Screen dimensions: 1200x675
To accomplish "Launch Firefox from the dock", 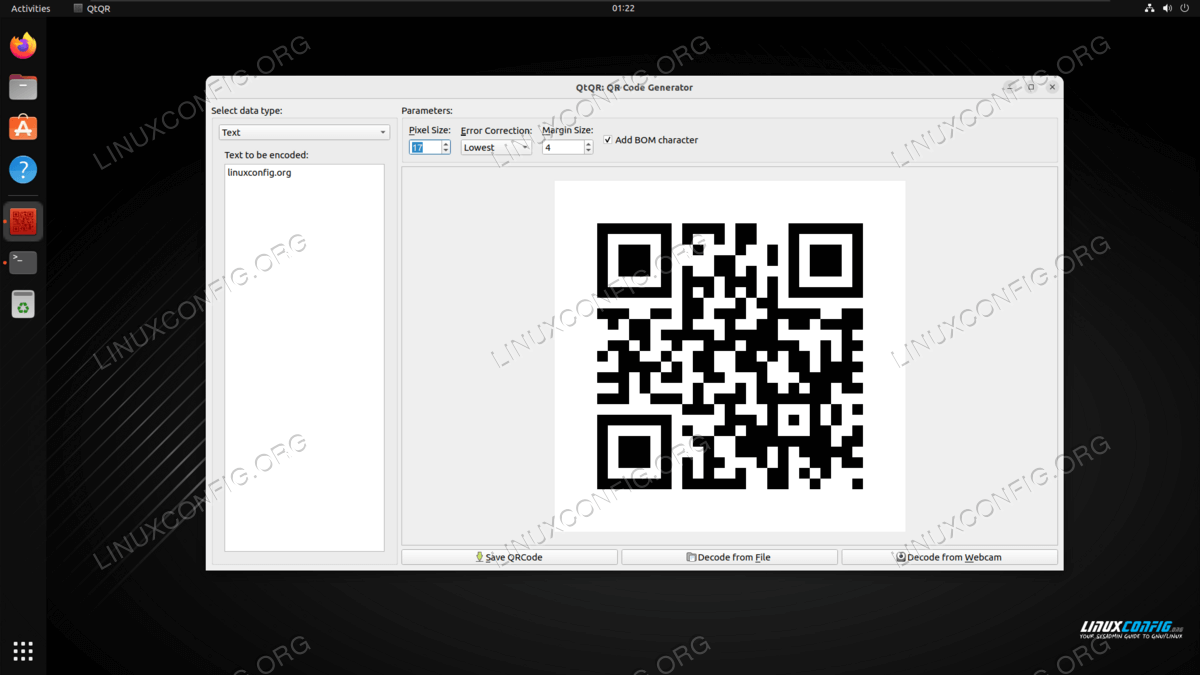I will click(x=23, y=45).
